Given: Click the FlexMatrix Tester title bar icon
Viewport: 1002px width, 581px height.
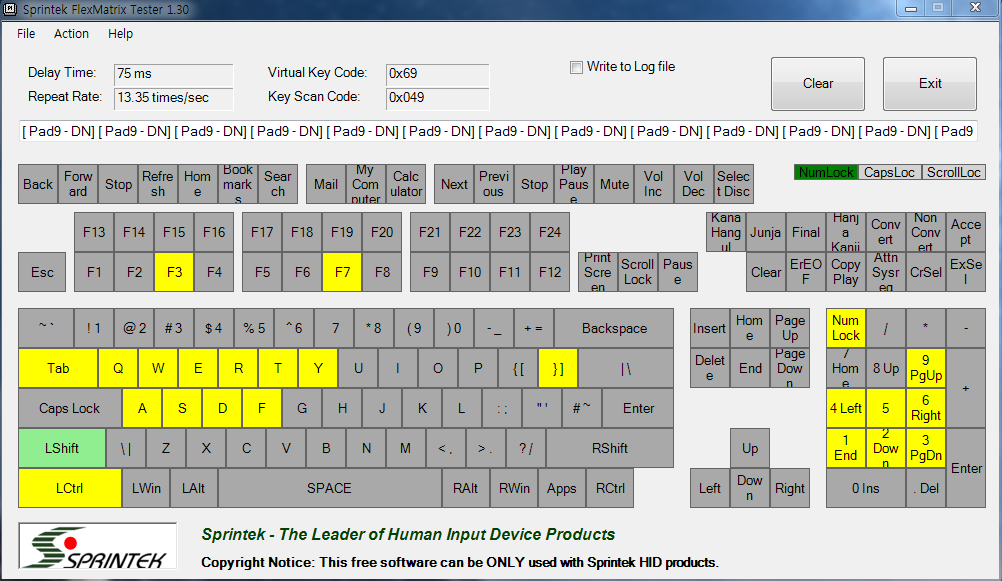Looking at the screenshot, I should click(9, 9).
